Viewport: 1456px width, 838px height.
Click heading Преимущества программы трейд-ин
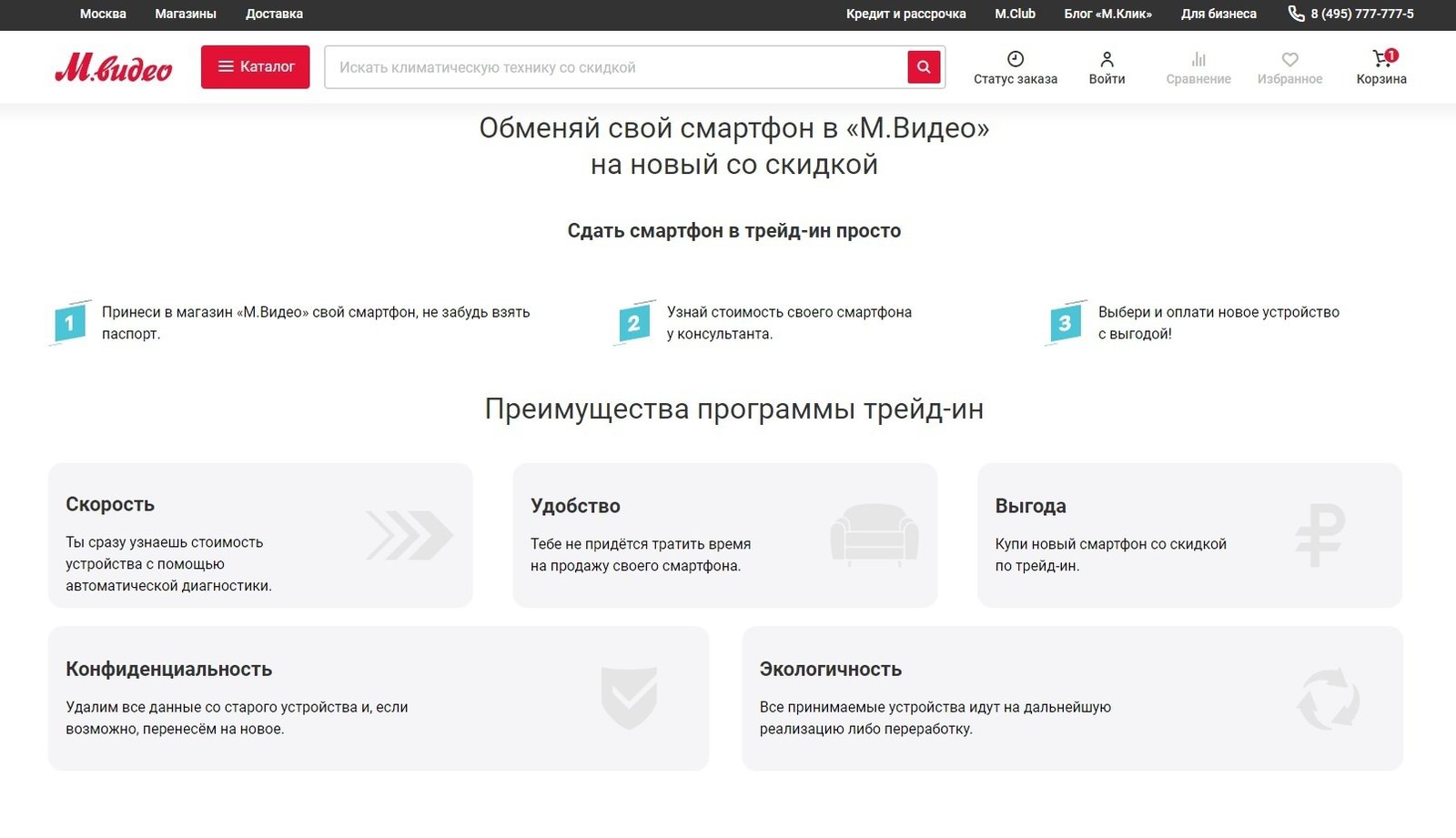click(734, 409)
